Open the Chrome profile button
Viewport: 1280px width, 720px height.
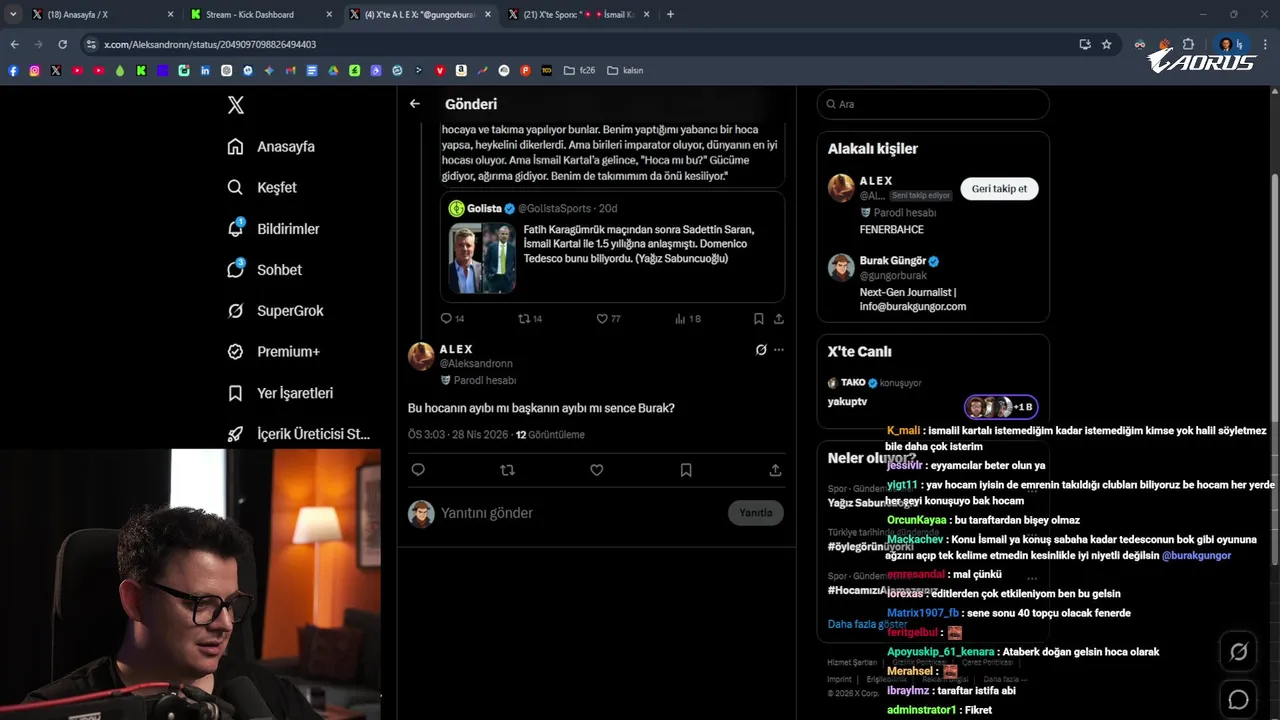[1229, 44]
